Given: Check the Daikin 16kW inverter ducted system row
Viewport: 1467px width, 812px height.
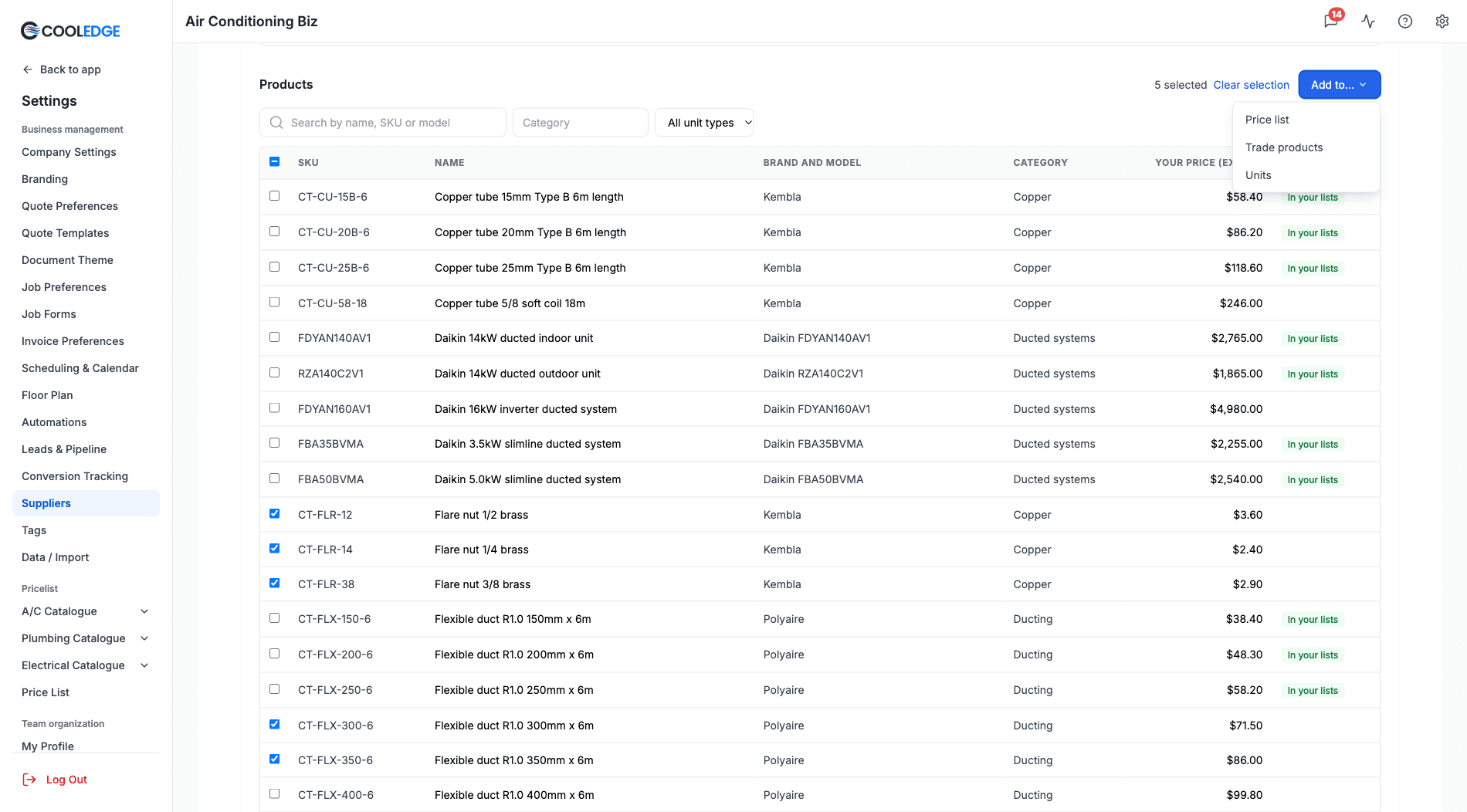Looking at the screenshot, I should [274, 408].
